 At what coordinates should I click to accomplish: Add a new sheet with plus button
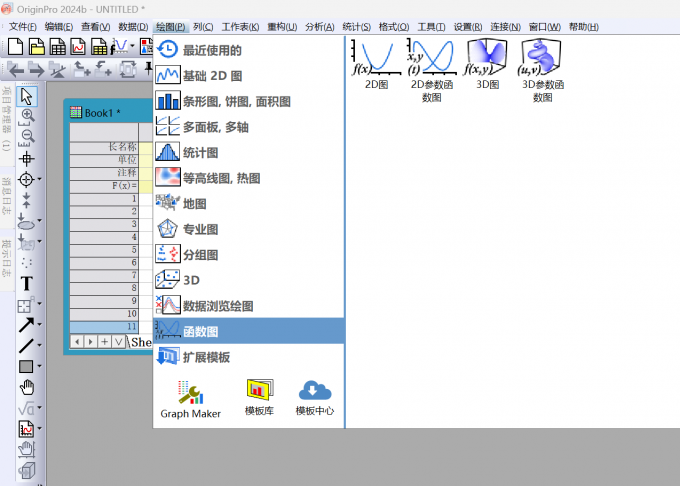[x=105, y=342]
